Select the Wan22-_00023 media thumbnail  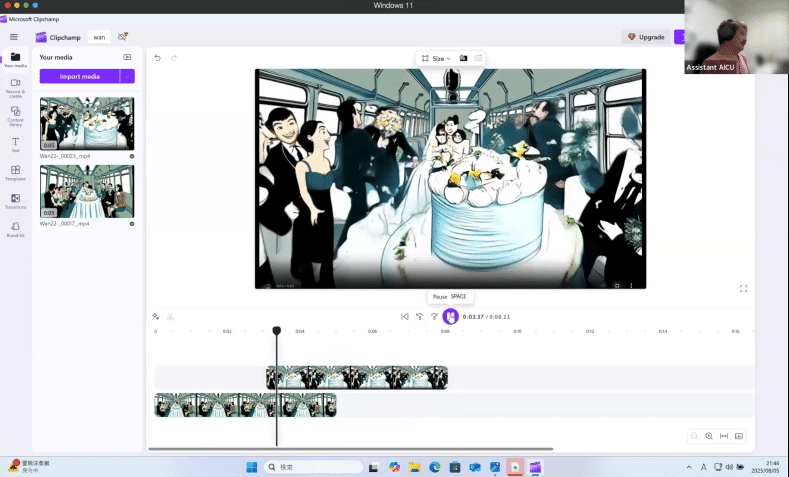[x=87, y=123]
